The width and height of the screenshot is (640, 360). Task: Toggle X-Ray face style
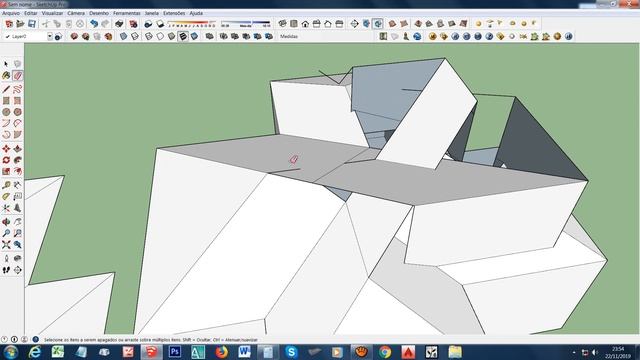pyautogui.click(x=124, y=36)
